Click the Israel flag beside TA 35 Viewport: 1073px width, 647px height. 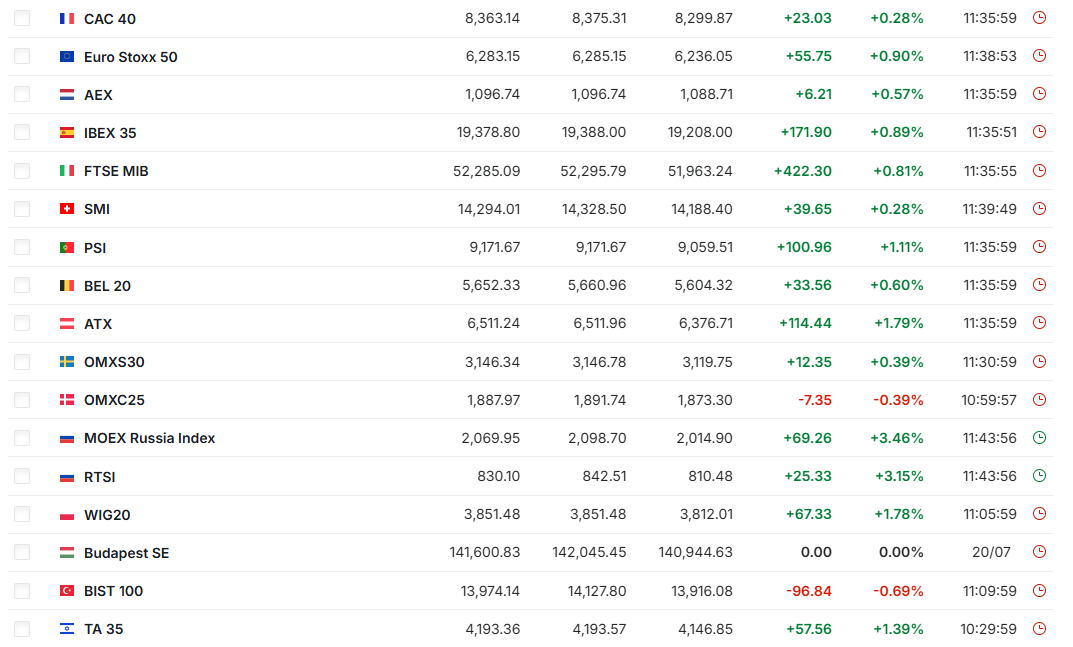coord(66,629)
